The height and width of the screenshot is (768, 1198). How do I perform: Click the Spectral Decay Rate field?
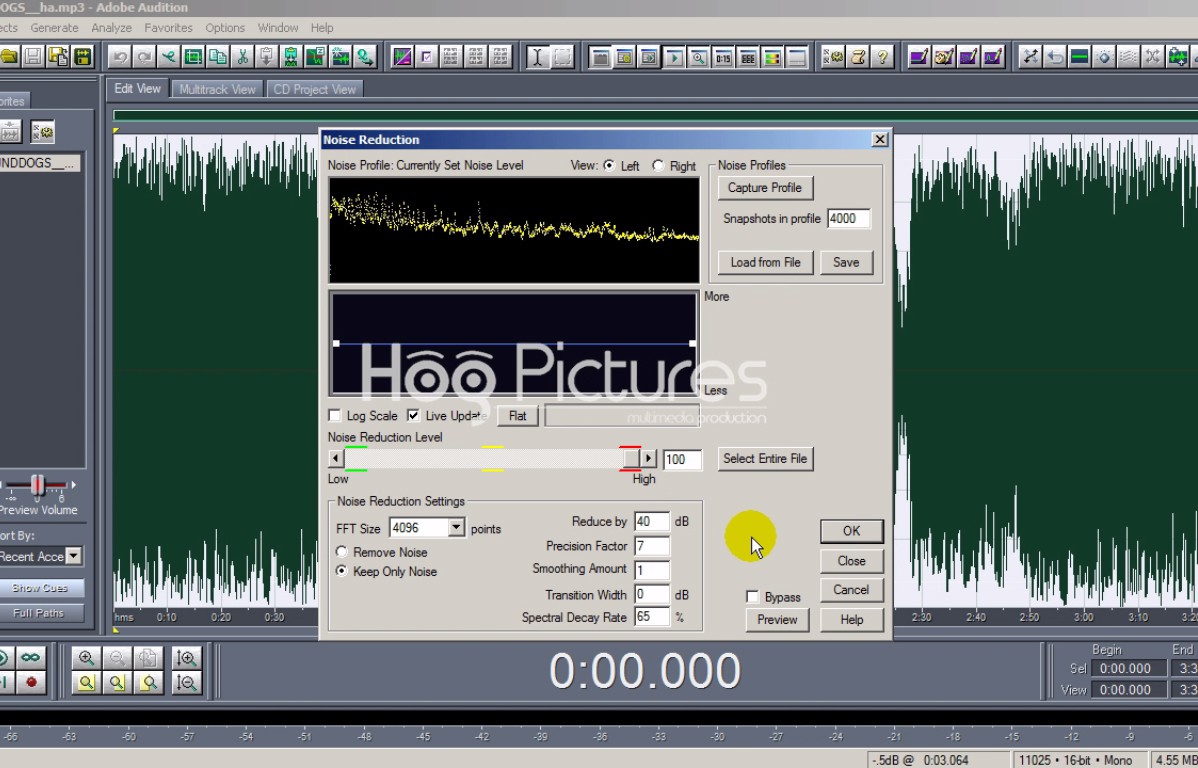coord(652,617)
